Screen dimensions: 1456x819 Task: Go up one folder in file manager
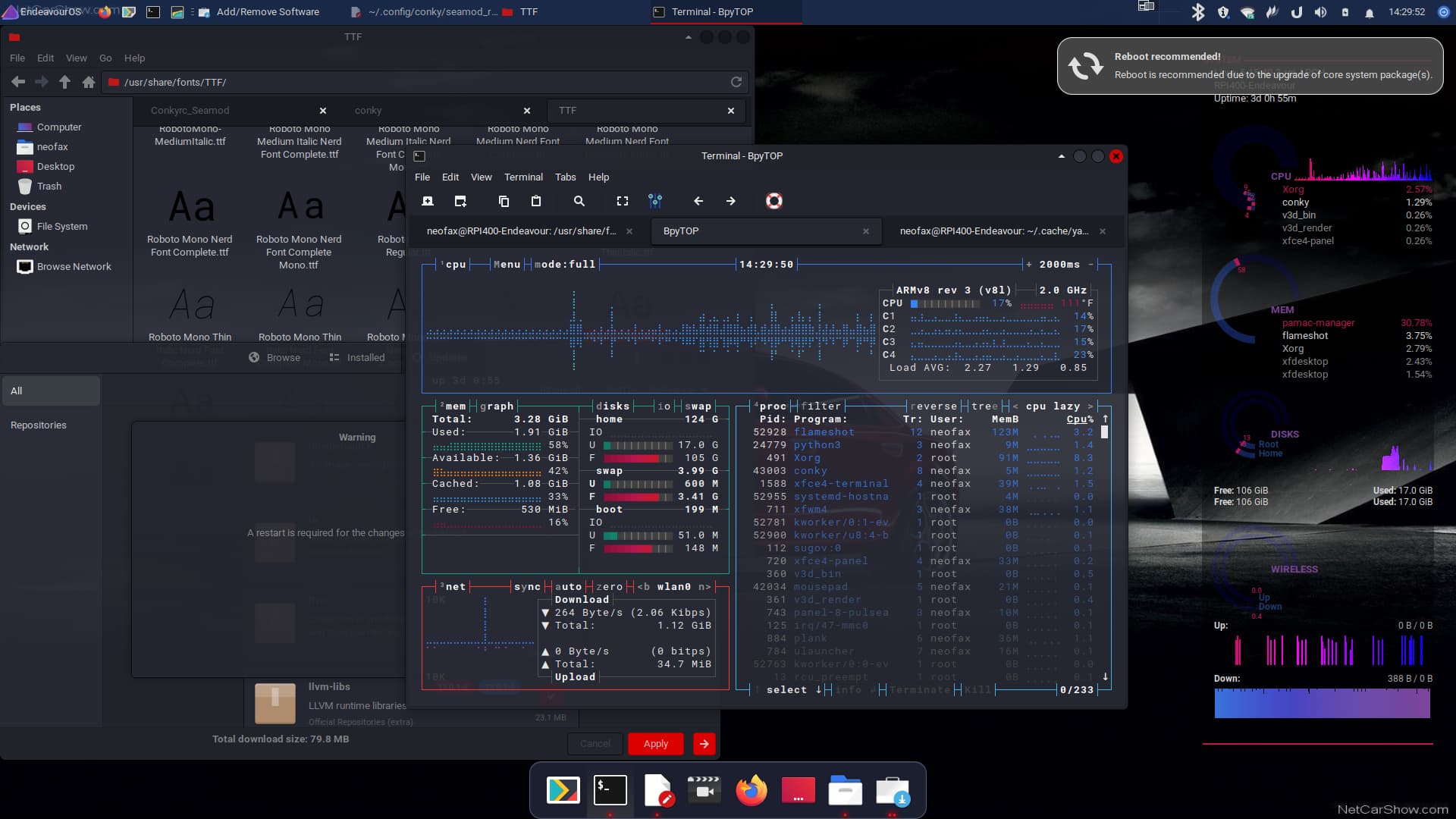pyautogui.click(x=65, y=82)
